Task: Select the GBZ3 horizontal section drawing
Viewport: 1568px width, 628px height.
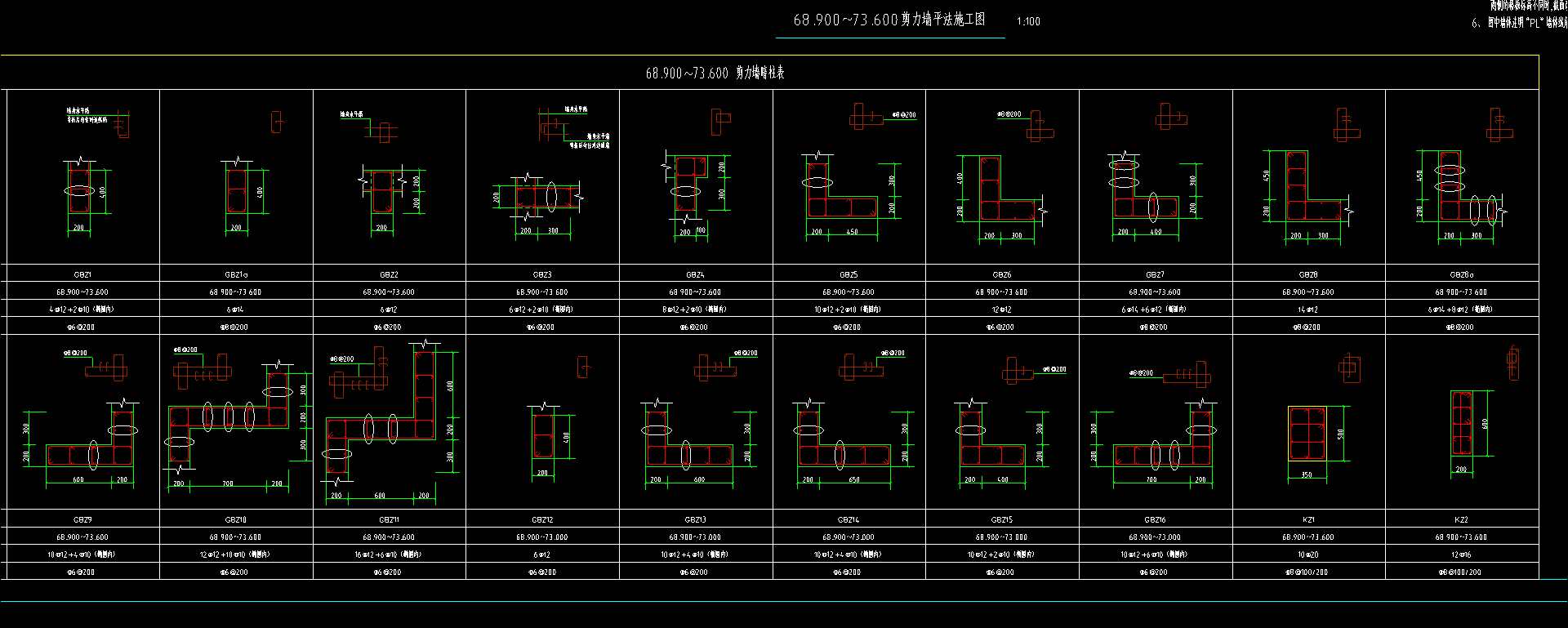Action: [x=549, y=197]
